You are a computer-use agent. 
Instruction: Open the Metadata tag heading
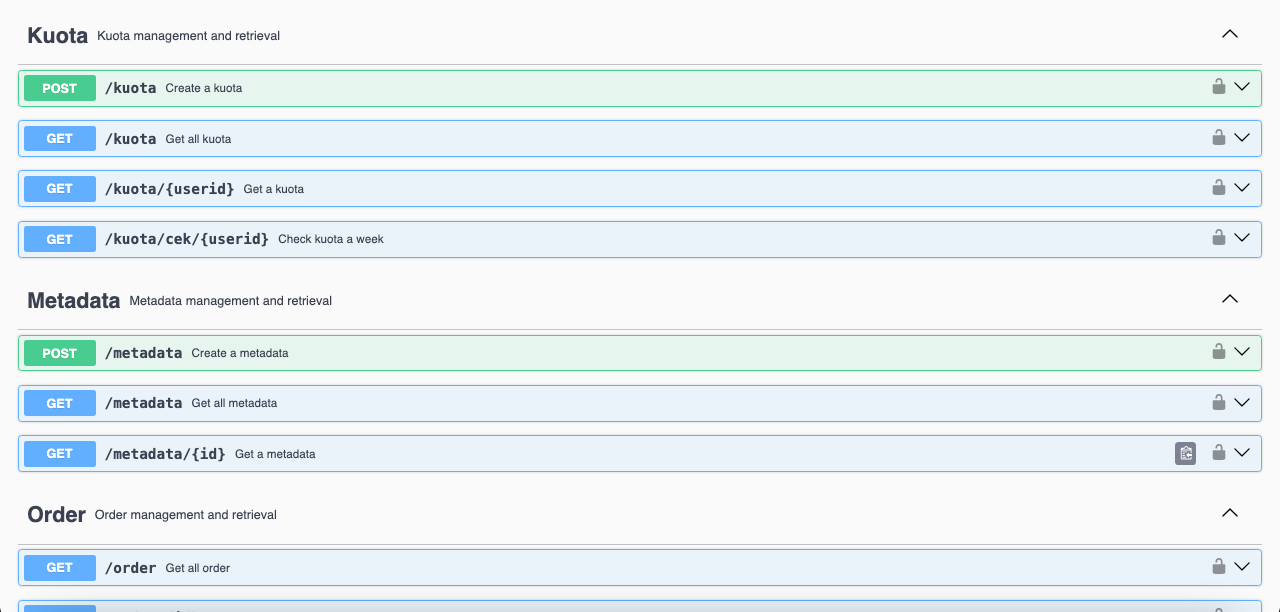point(73,300)
